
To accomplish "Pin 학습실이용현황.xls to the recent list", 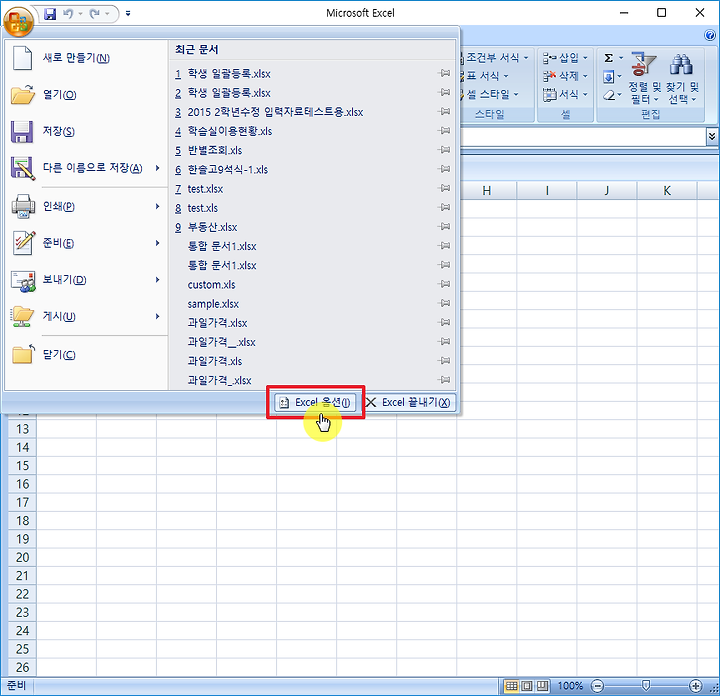I will point(444,131).
